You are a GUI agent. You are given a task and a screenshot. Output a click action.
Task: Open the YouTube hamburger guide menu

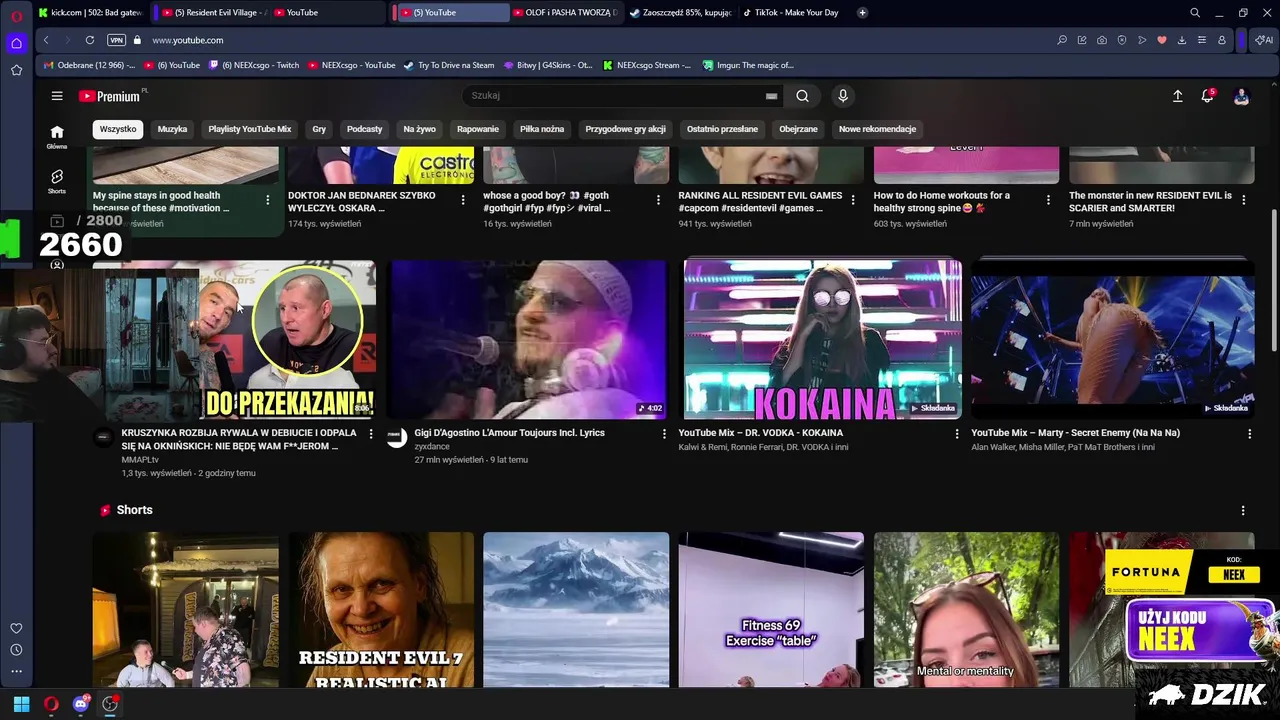(57, 96)
